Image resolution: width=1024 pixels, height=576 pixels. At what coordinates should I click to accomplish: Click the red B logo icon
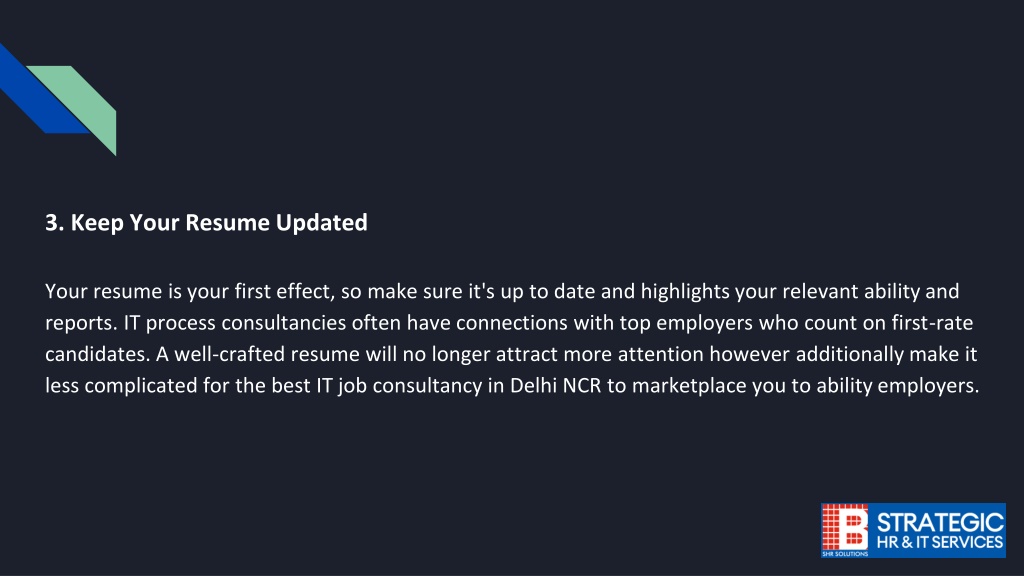tap(844, 527)
